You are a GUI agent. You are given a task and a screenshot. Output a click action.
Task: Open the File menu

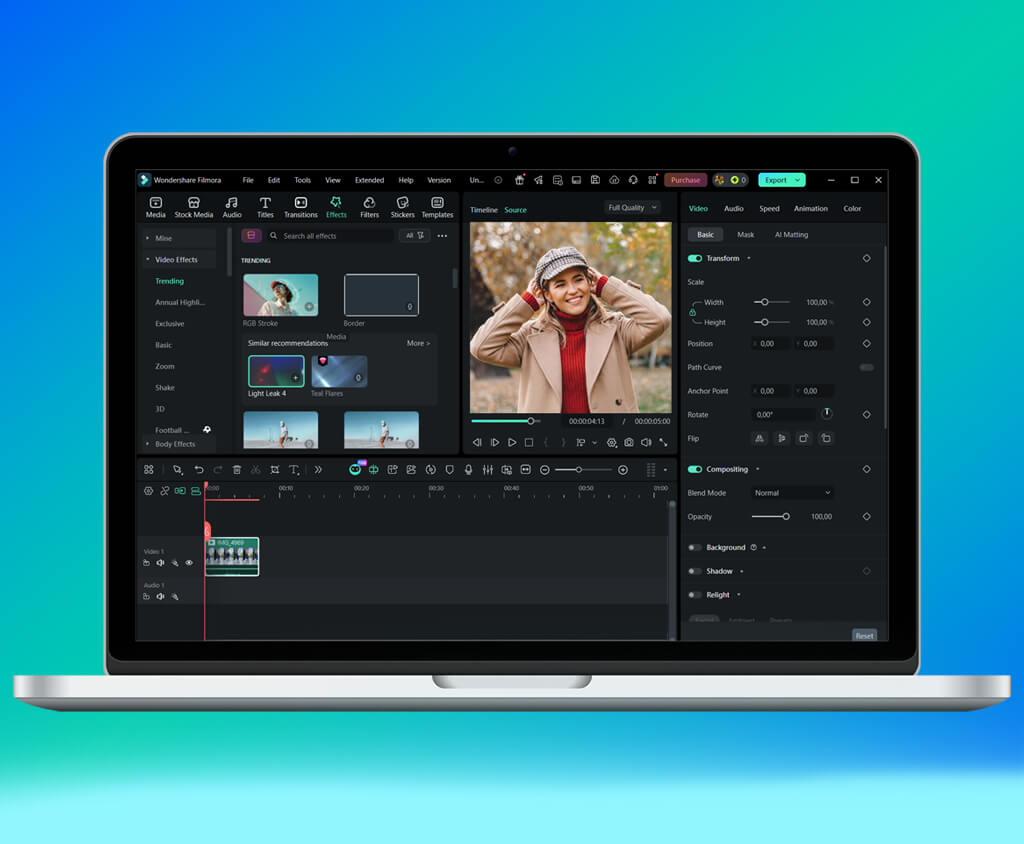pyautogui.click(x=248, y=180)
